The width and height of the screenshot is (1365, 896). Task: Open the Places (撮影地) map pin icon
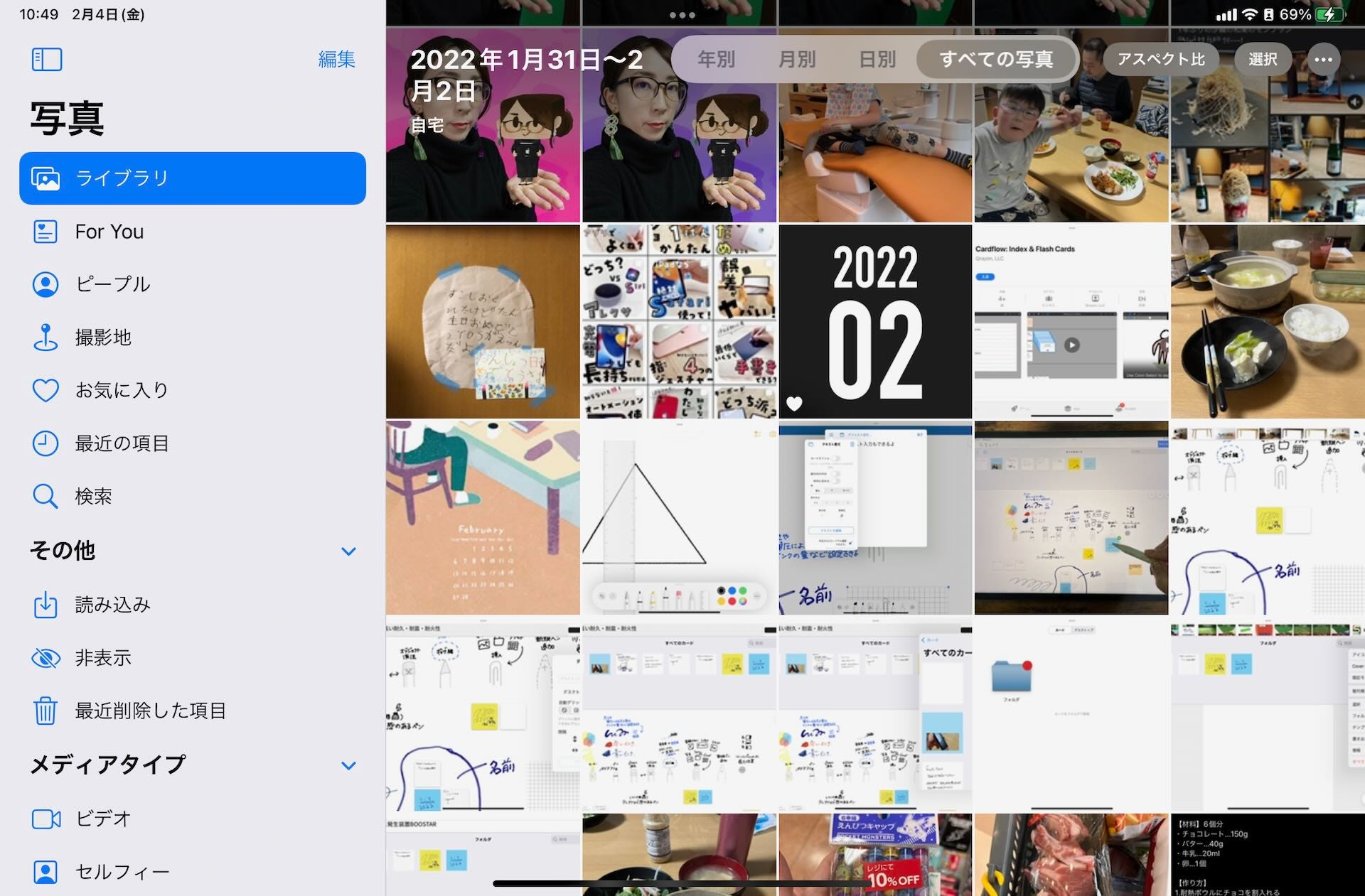pyautogui.click(x=45, y=338)
